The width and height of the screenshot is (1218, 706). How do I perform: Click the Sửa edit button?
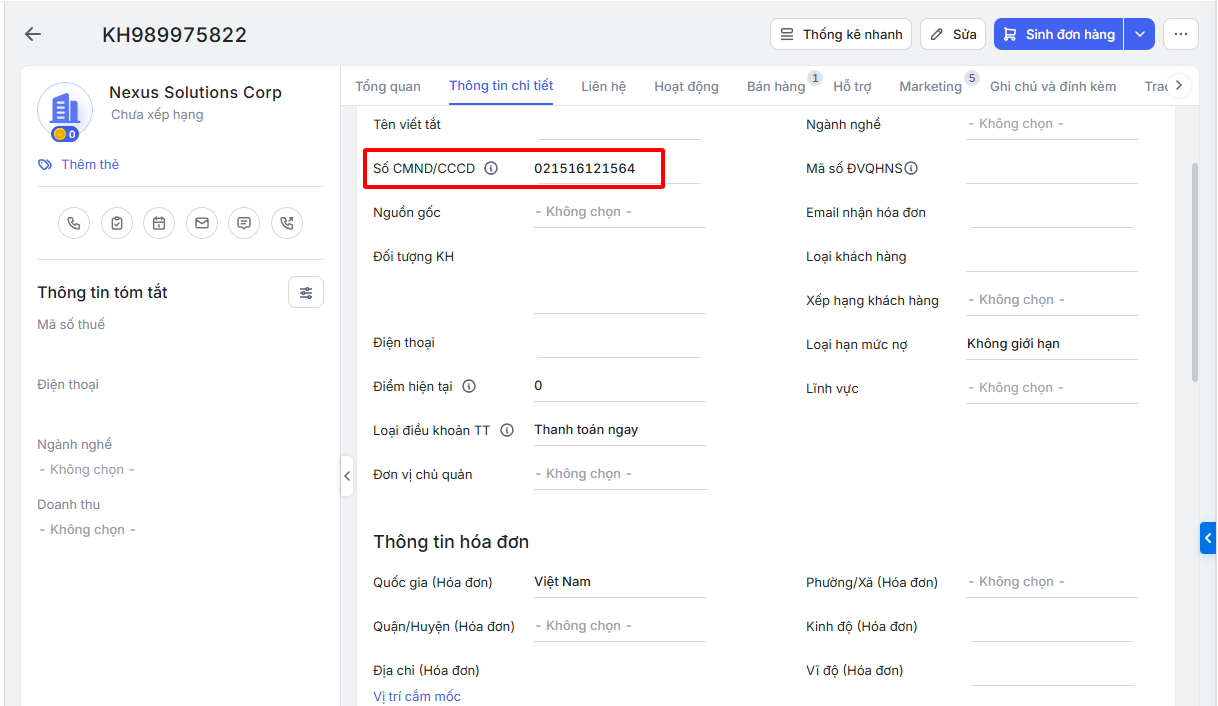pos(953,34)
